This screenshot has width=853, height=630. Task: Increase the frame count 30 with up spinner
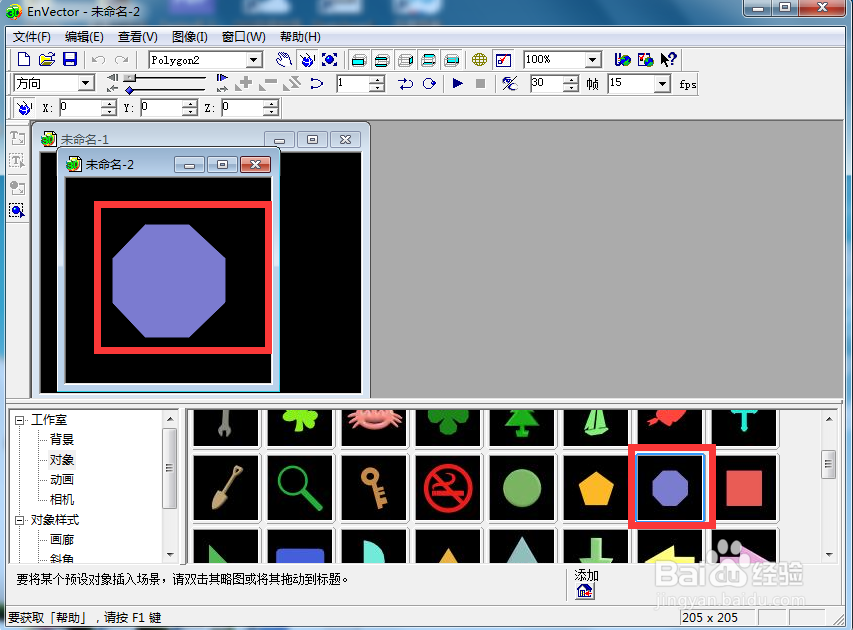pos(571,79)
